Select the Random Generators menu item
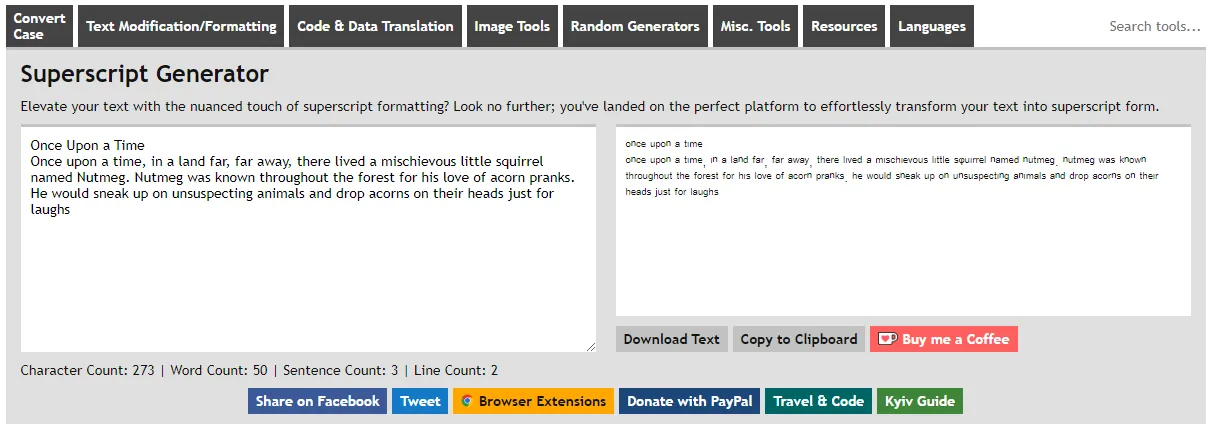 pos(635,26)
